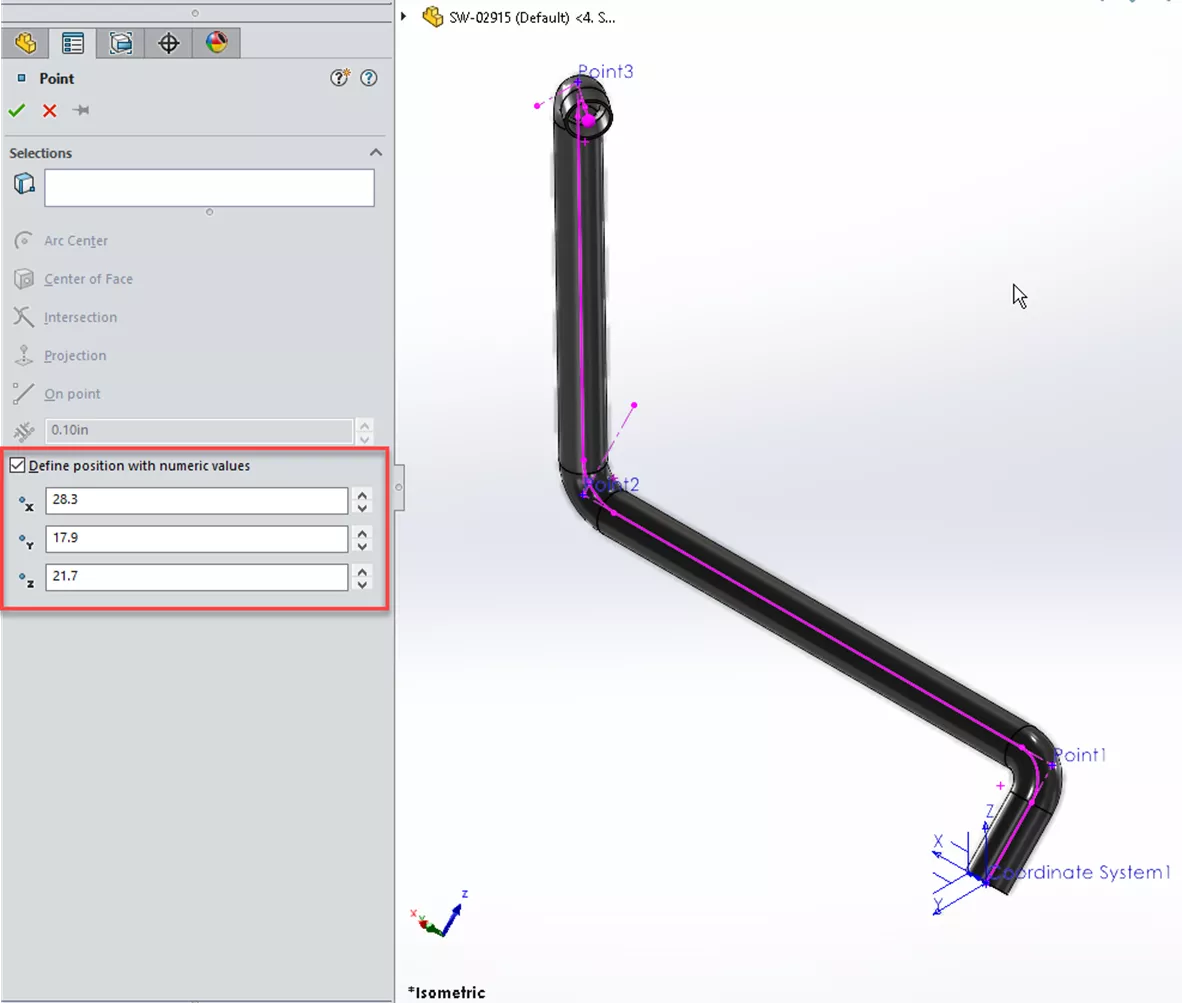Open the ConfigurationManager tab
Viewport: 1182px width, 1003px height.
121,43
